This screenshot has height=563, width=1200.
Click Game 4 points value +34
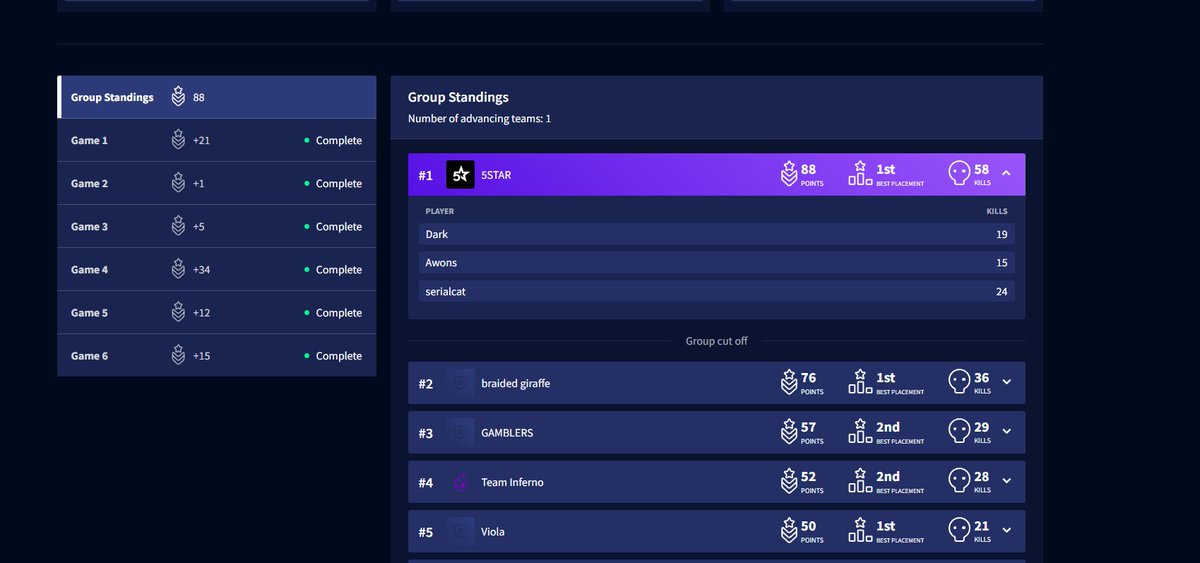(201, 270)
